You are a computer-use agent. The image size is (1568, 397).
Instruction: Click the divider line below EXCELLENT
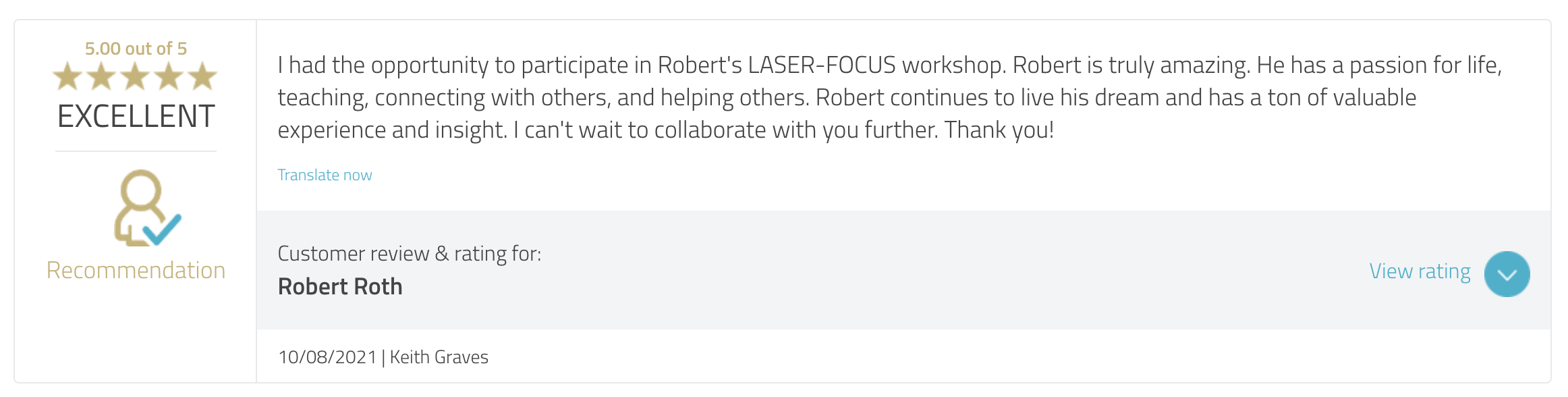pyautogui.click(x=136, y=151)
